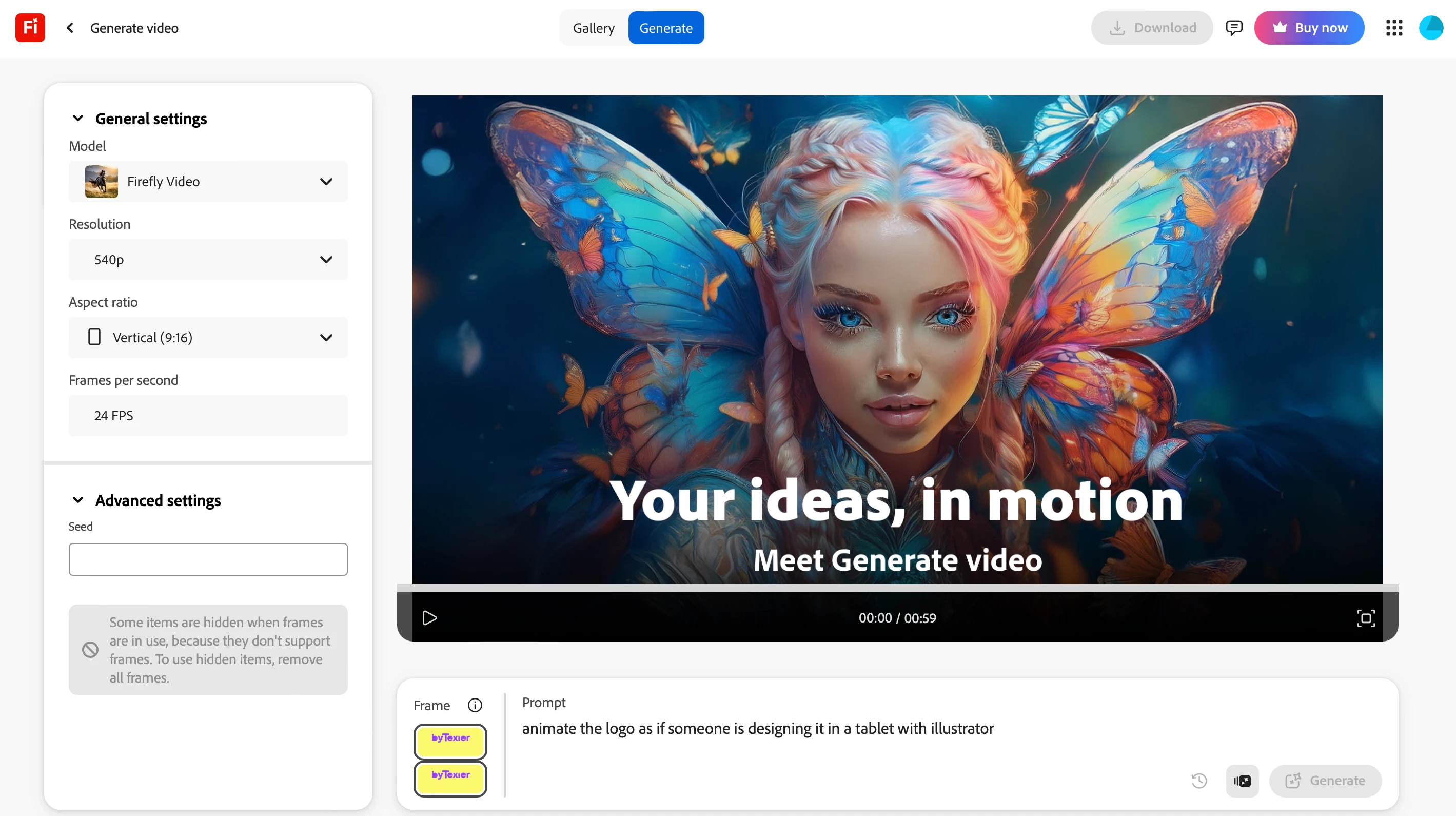
Task: Open the Firefly Video model dropdown
Action: pos(208,182)
